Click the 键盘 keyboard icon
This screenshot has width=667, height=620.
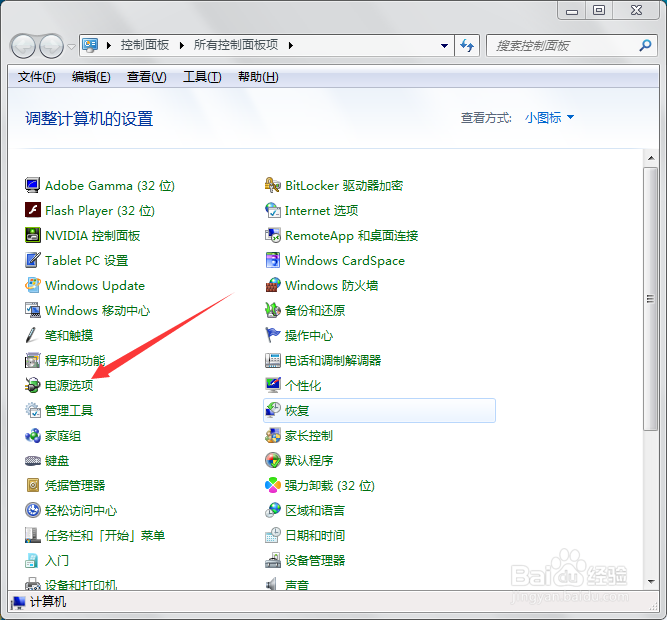pyautogui.click(x=32, y=461)
